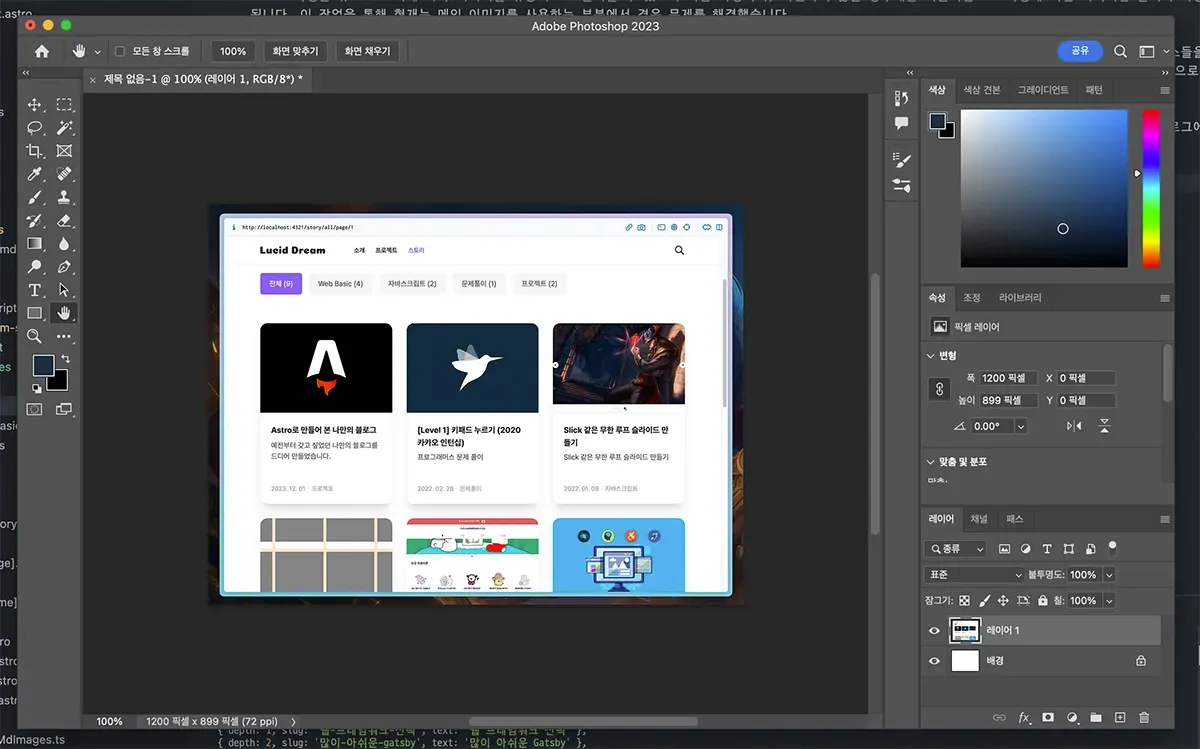Select the Crop tool

34,151
